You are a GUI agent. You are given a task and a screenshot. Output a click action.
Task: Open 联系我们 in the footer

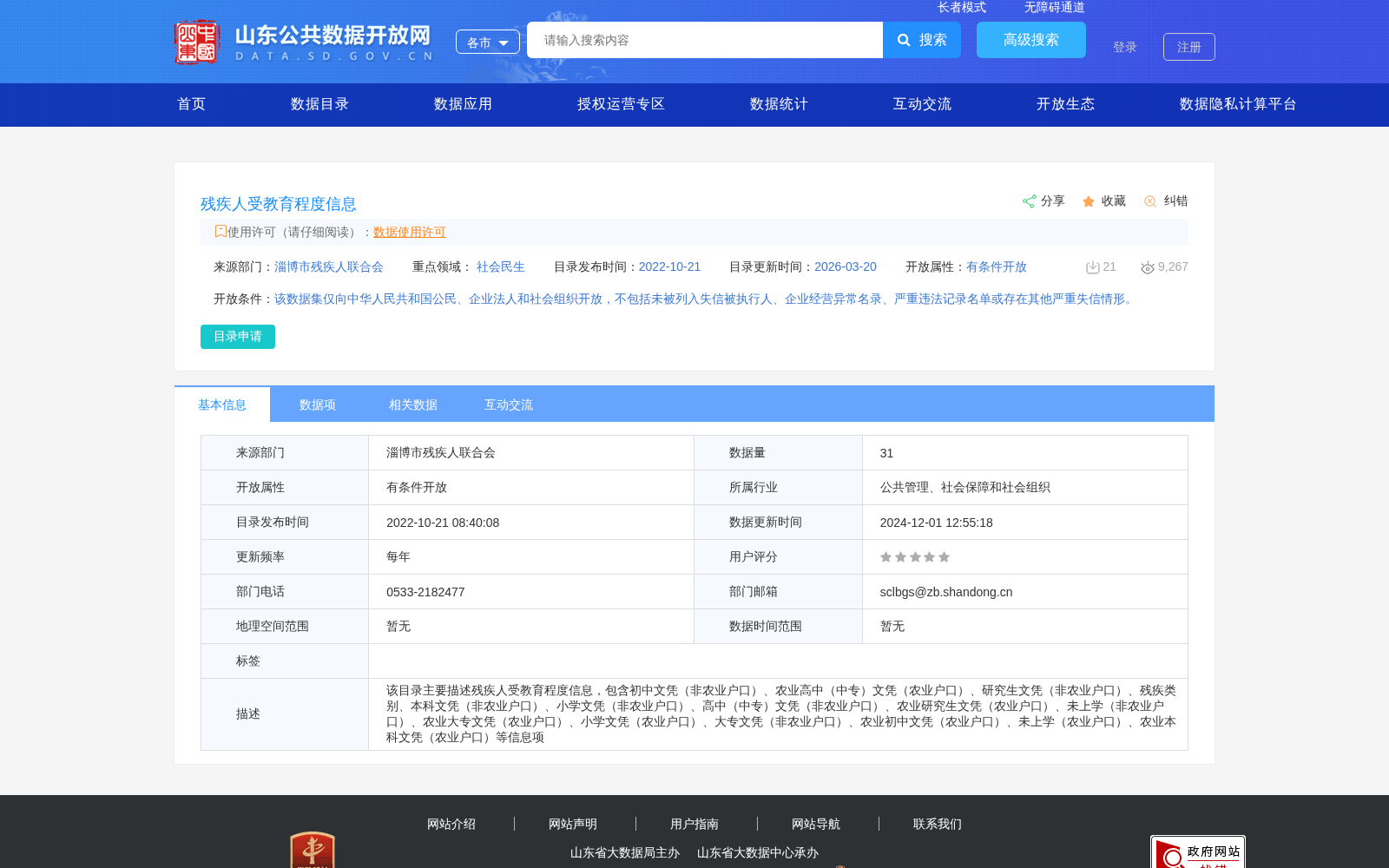938,824
